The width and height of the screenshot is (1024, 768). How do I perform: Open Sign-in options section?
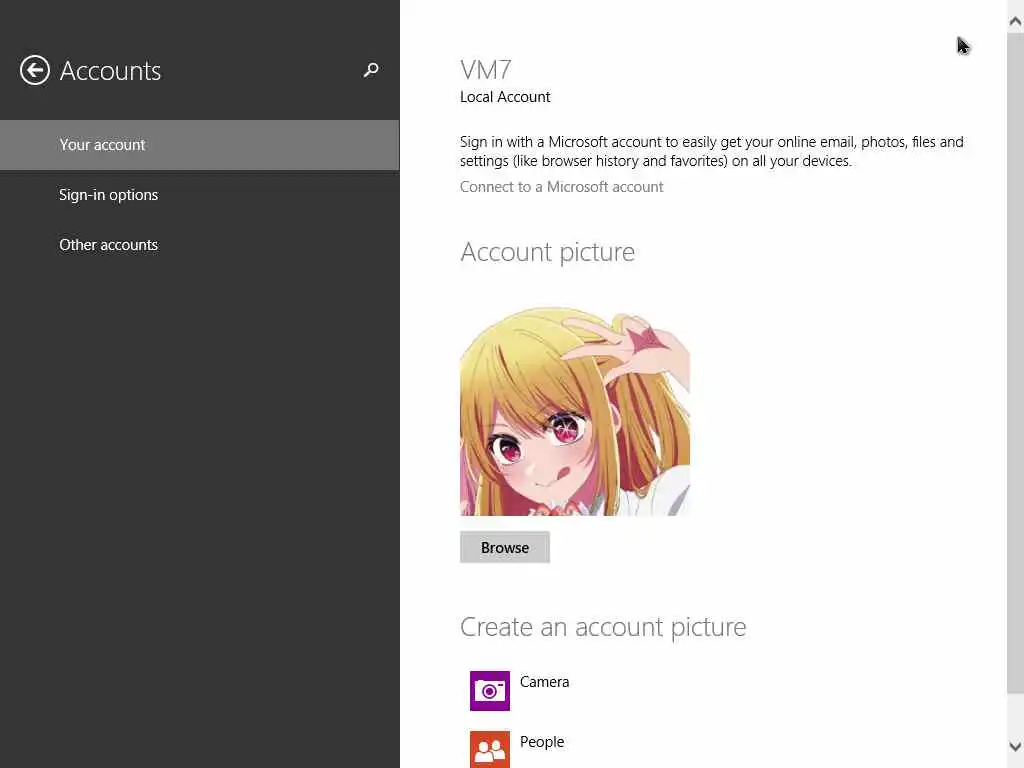coord(199,195)
